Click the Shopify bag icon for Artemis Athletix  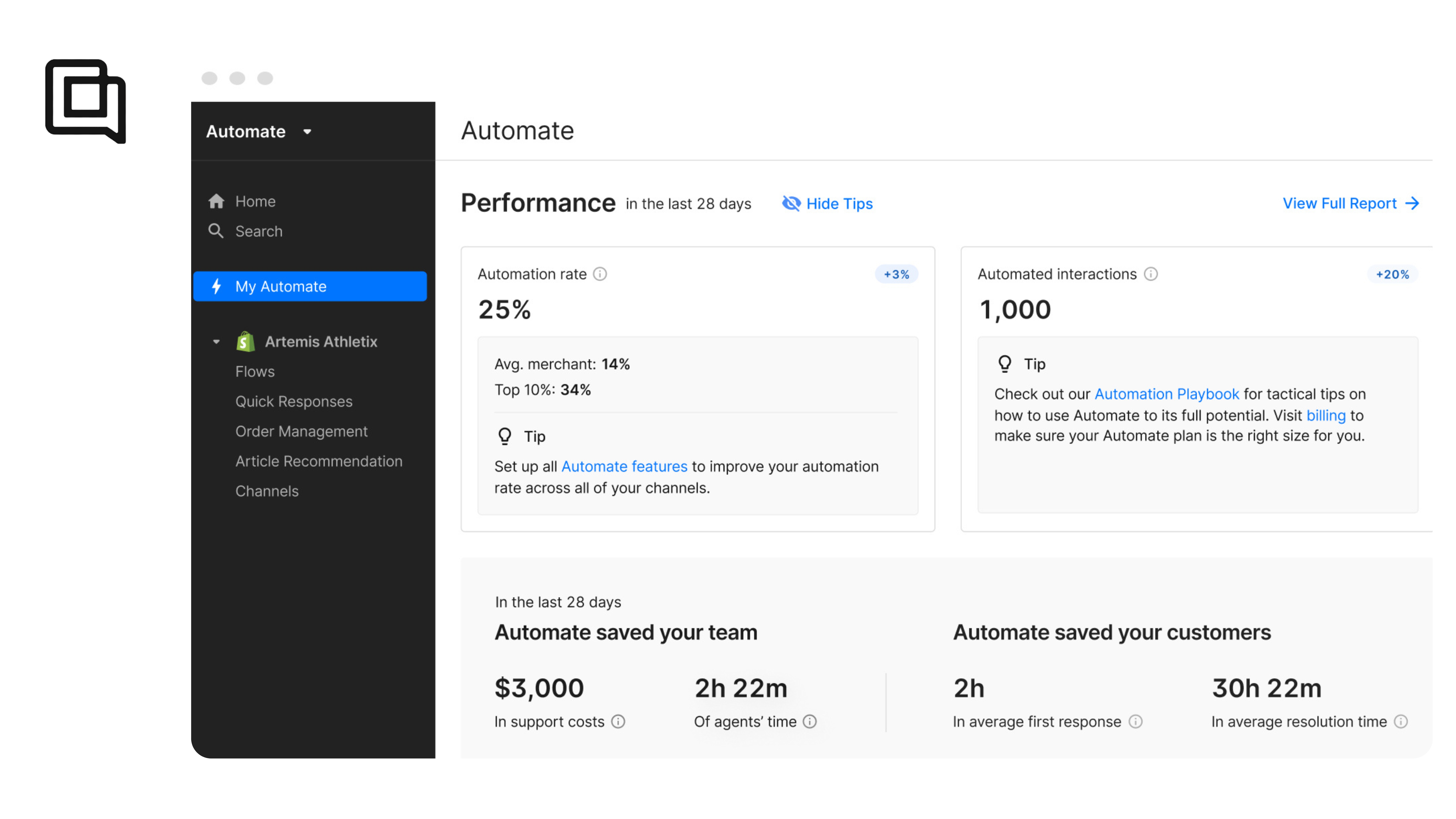[245, 341]
